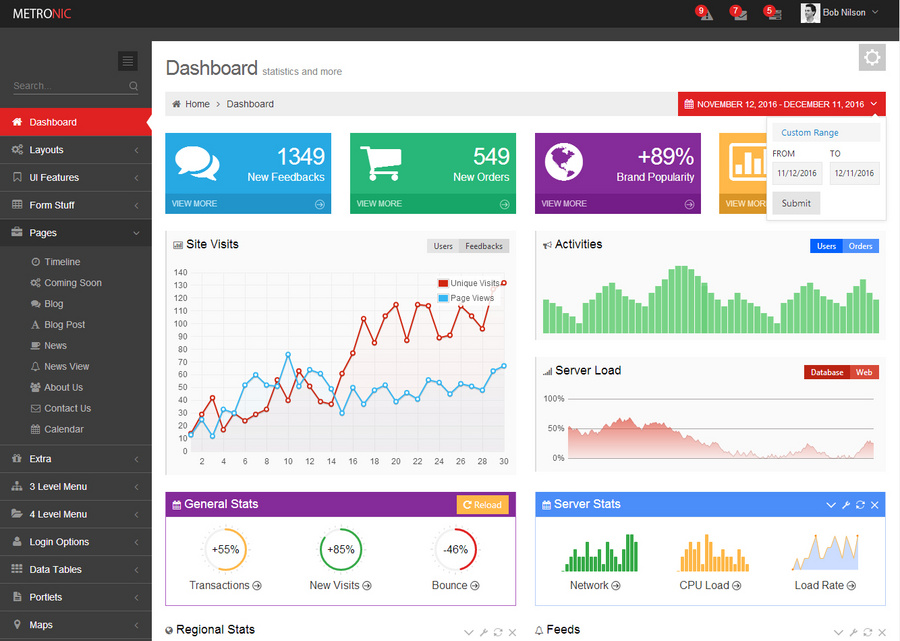The image size is (900, 641).
Task: Open the Bob Nilson user dropdown
Action: pyautogui.click(x=840, y=13)
